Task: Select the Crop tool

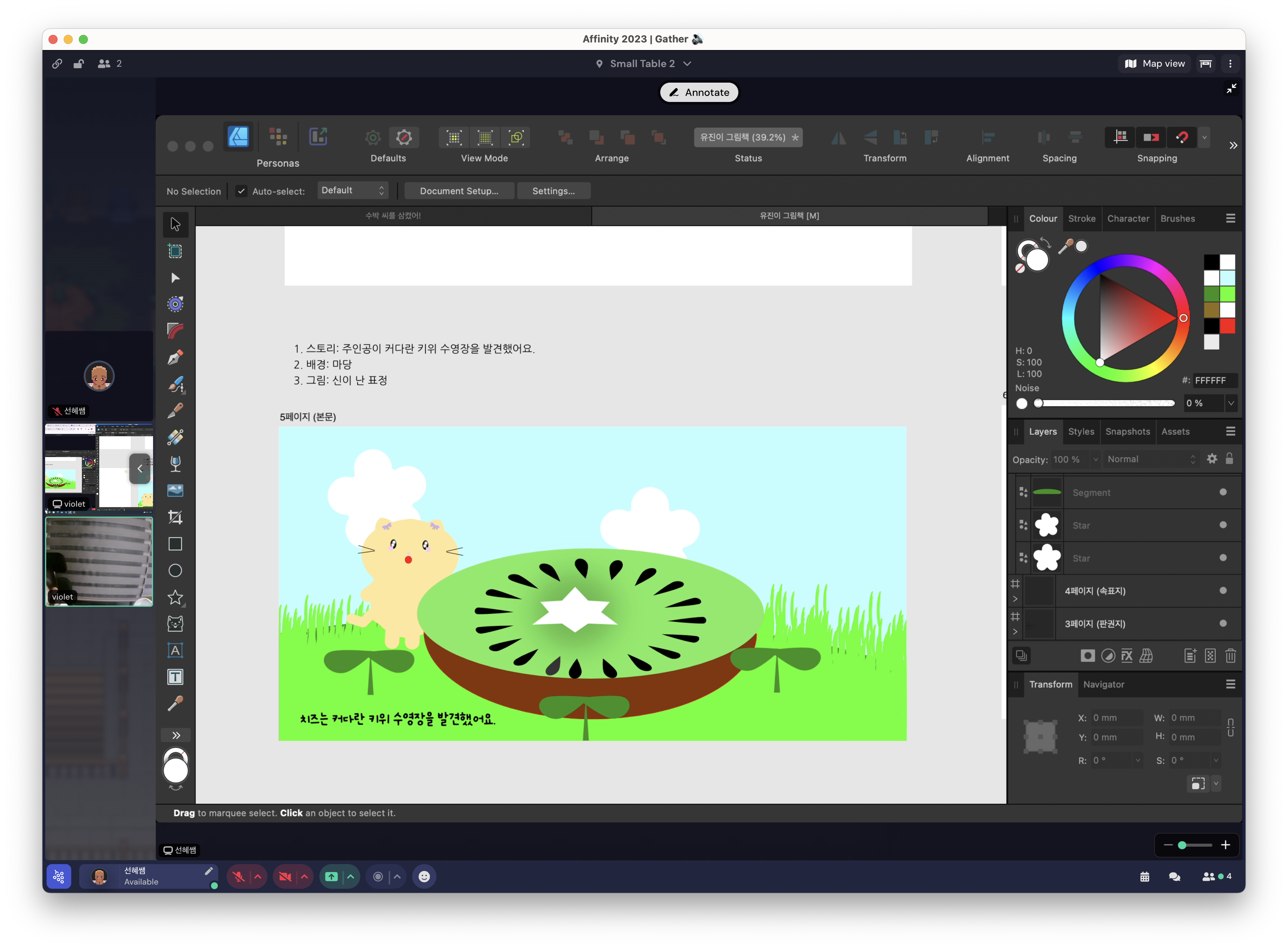Action: pyautogui.click(x=175, y=518)
